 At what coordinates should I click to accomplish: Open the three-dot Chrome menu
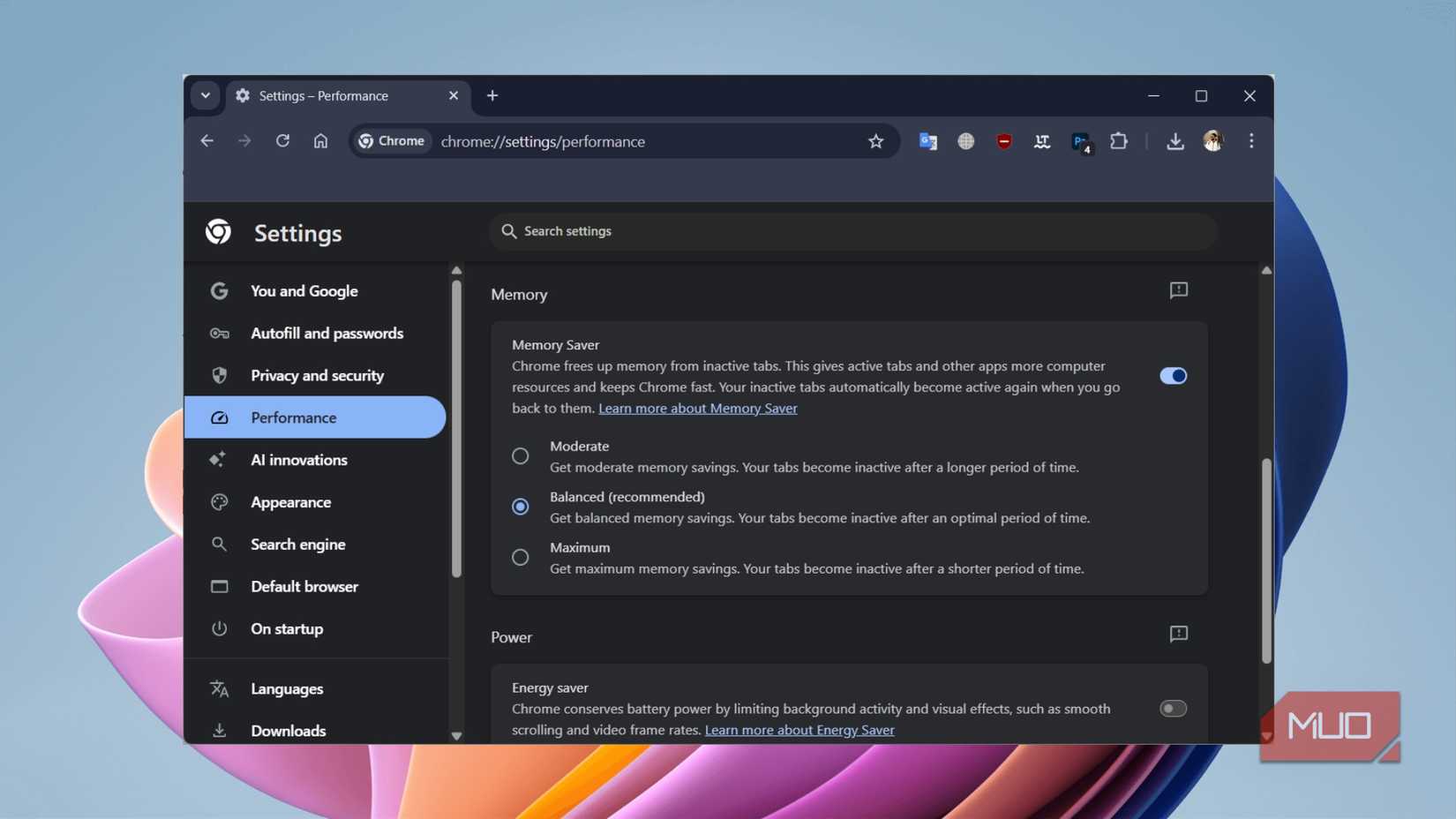point(1250,141)
